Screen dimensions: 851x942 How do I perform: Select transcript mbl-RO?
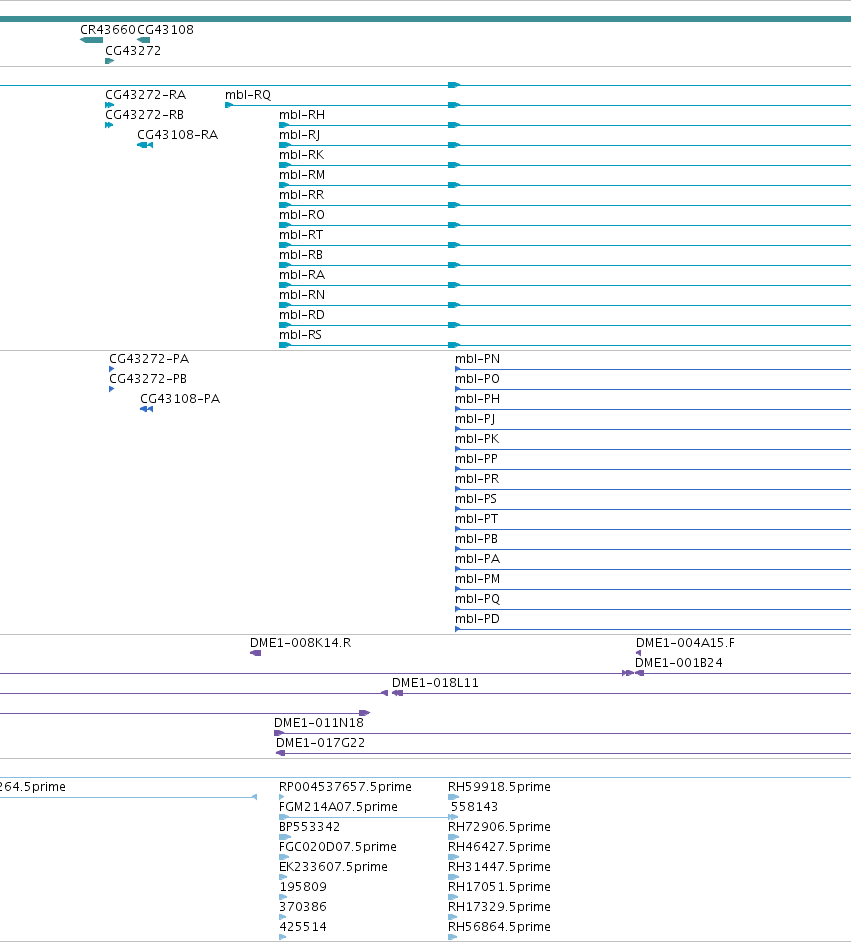pyautogui.click(x=302, y=214)
